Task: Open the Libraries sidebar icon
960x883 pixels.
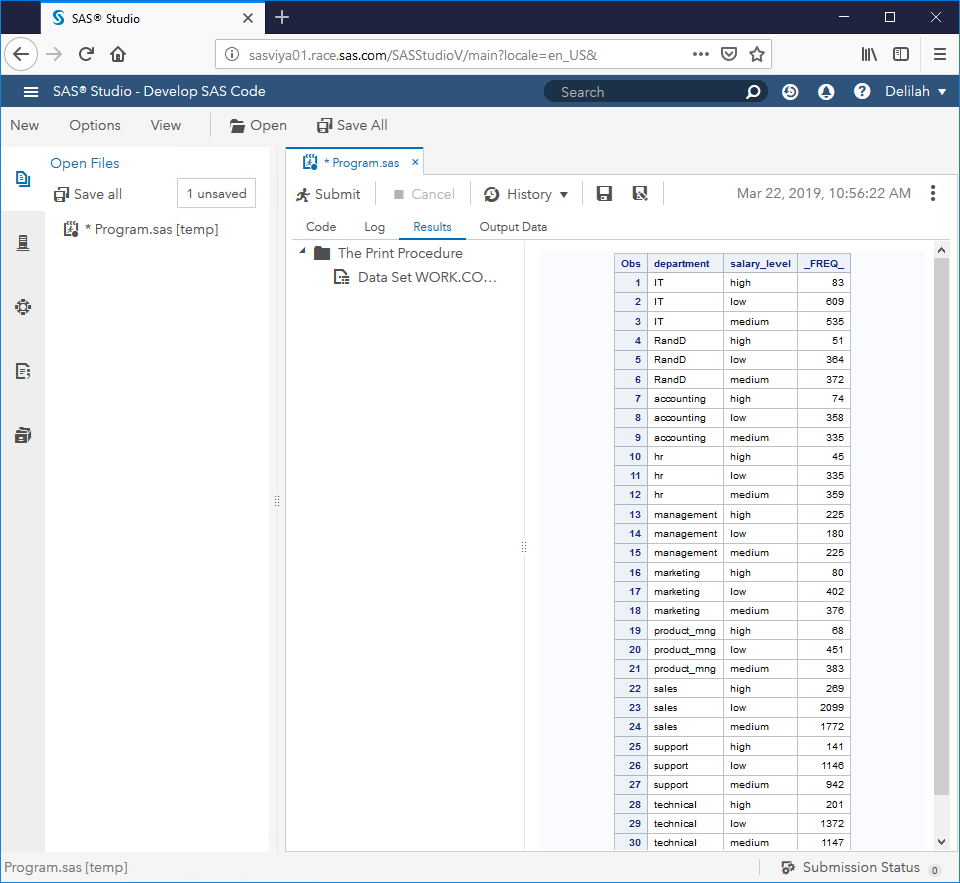Action: [22, 435]
